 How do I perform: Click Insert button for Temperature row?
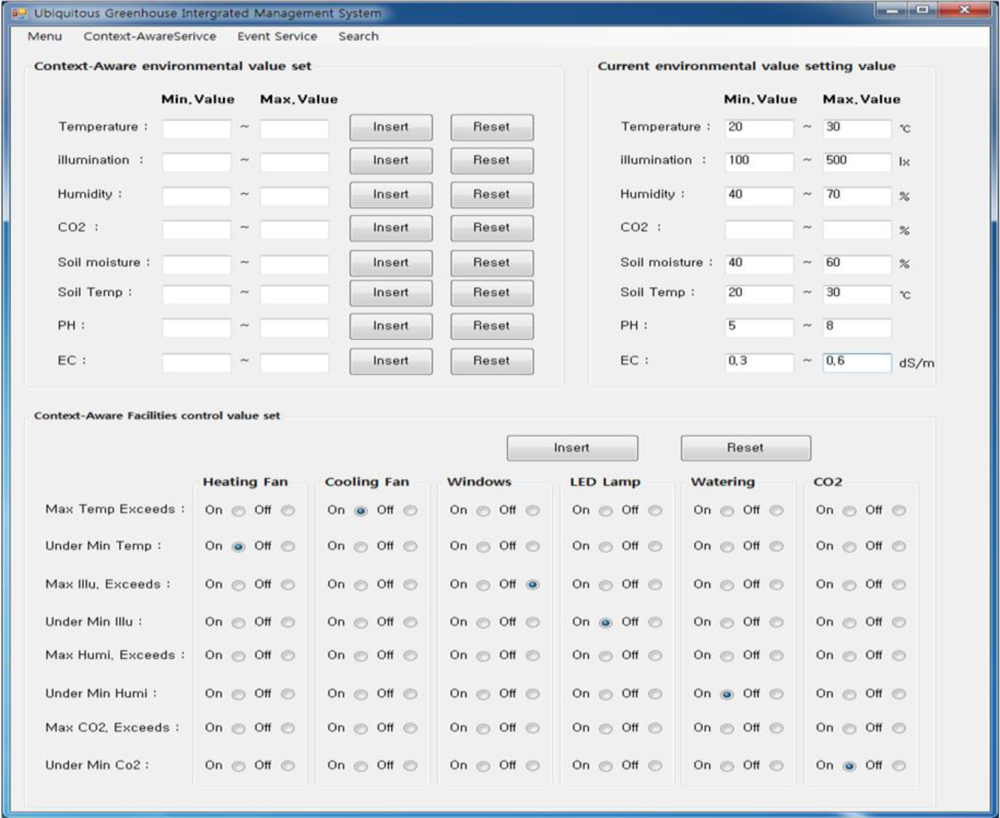coord(391,127)
